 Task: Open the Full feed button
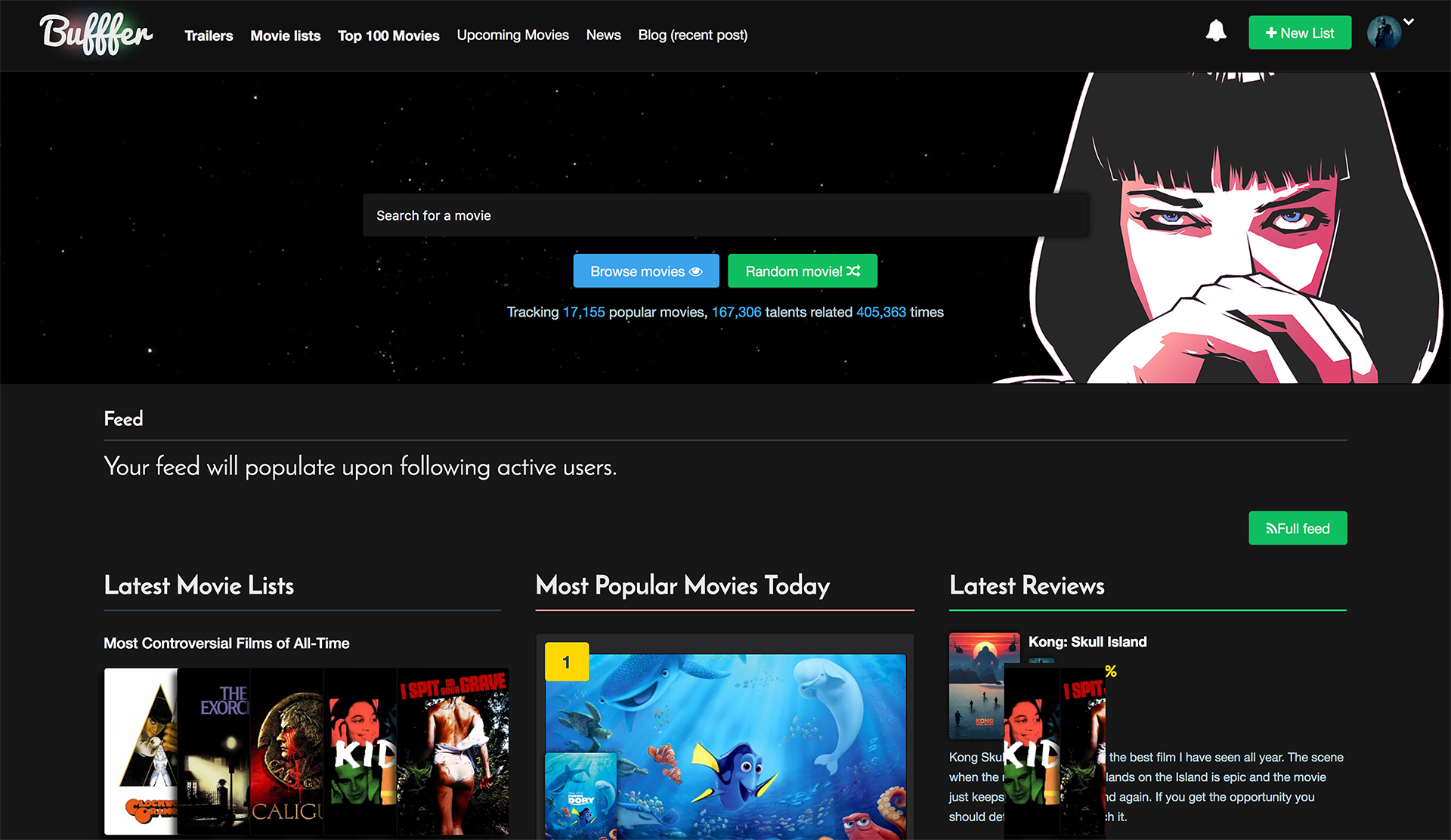(1298, 529)
